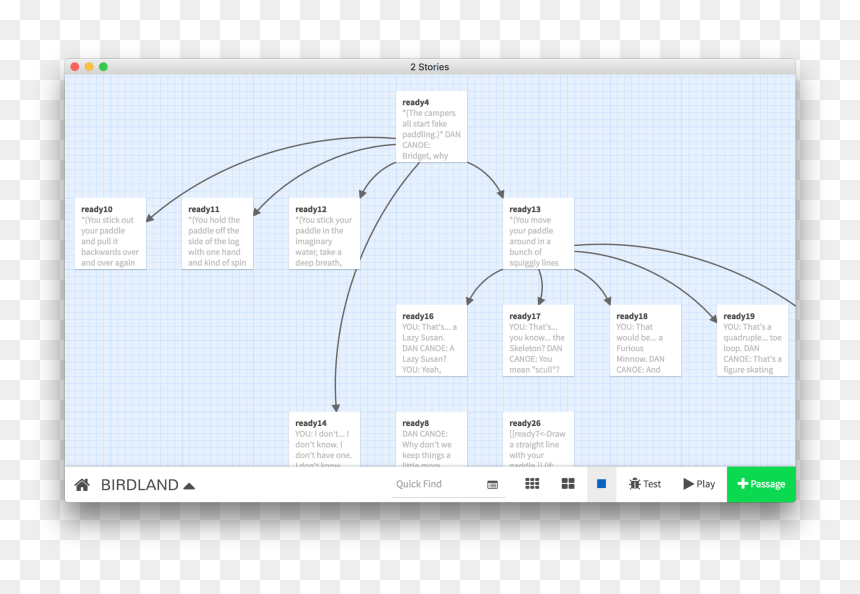Play the story
Viewport: 860px width, 594px height.
699,484
